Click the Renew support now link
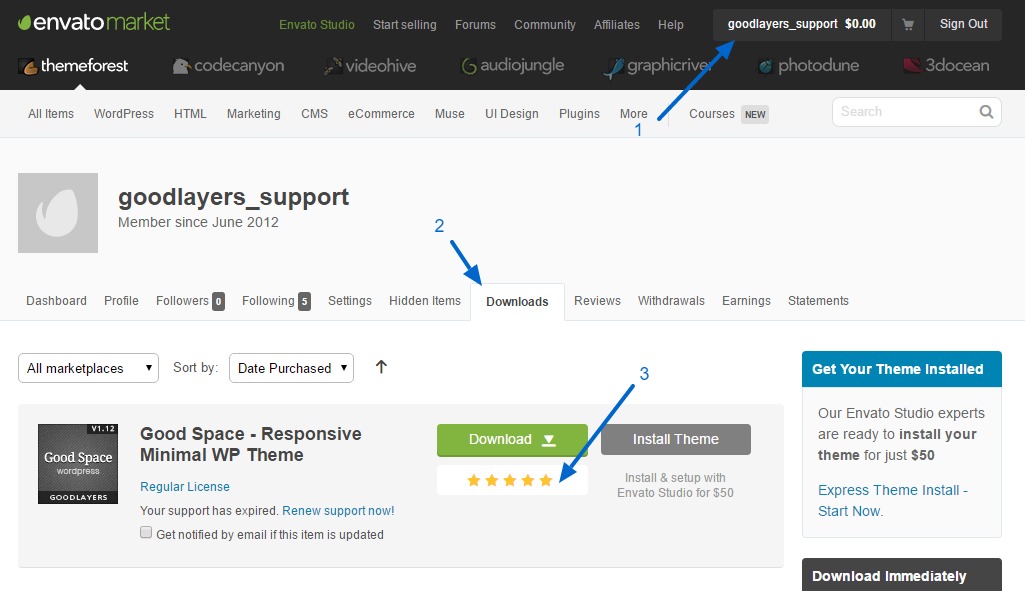Image resolution: width=1025 pixels, height=591 pixels. (338, 511)
